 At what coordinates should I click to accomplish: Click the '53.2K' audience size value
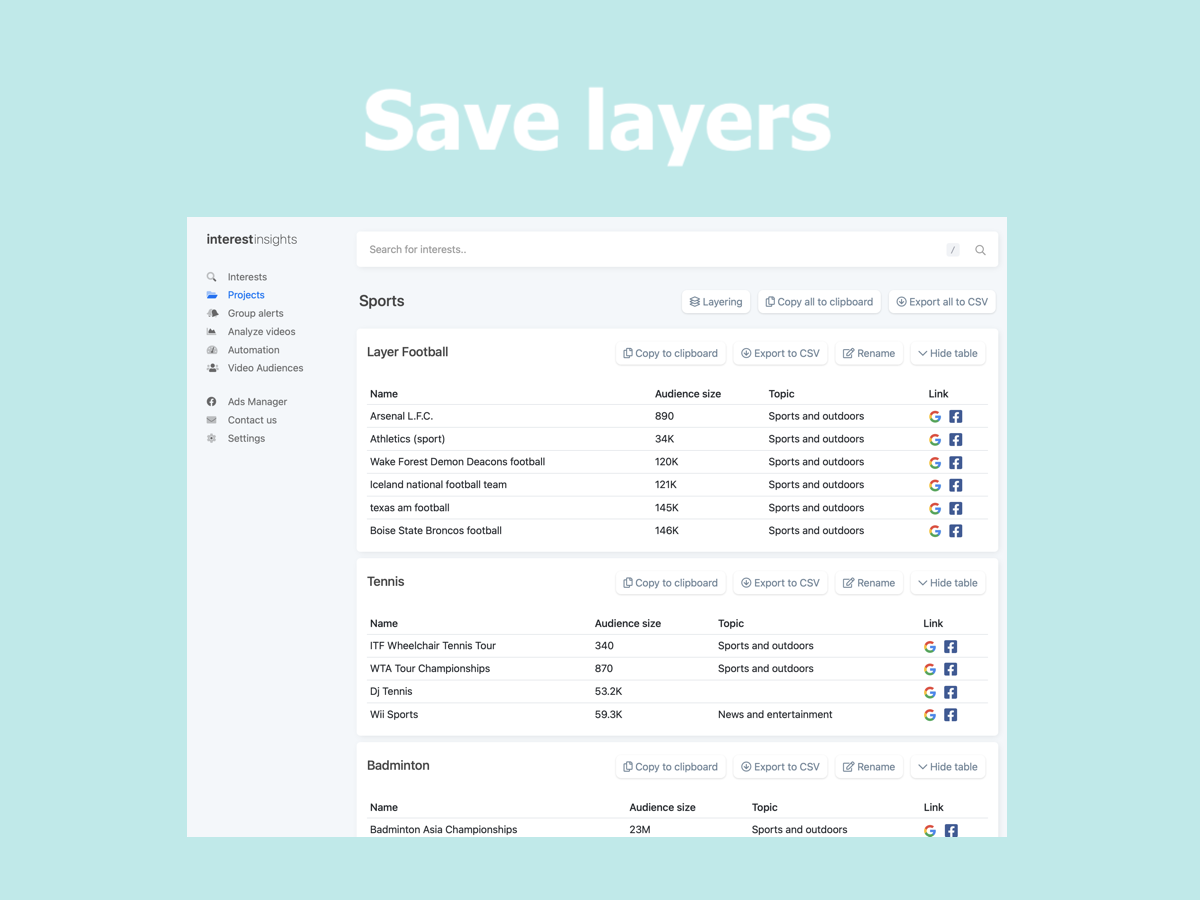tap(609, 691)
